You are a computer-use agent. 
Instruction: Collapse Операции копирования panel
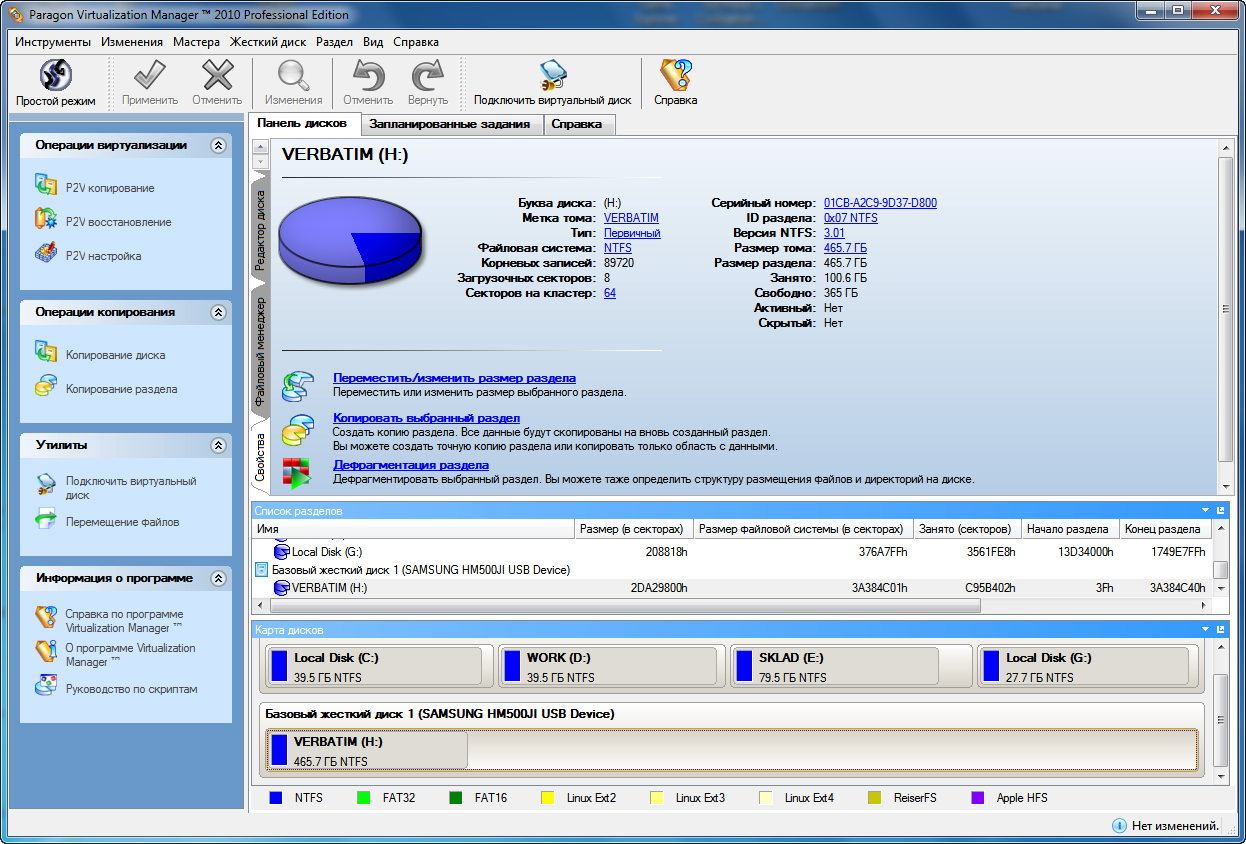pyautogui.click(x=218, y=312)
